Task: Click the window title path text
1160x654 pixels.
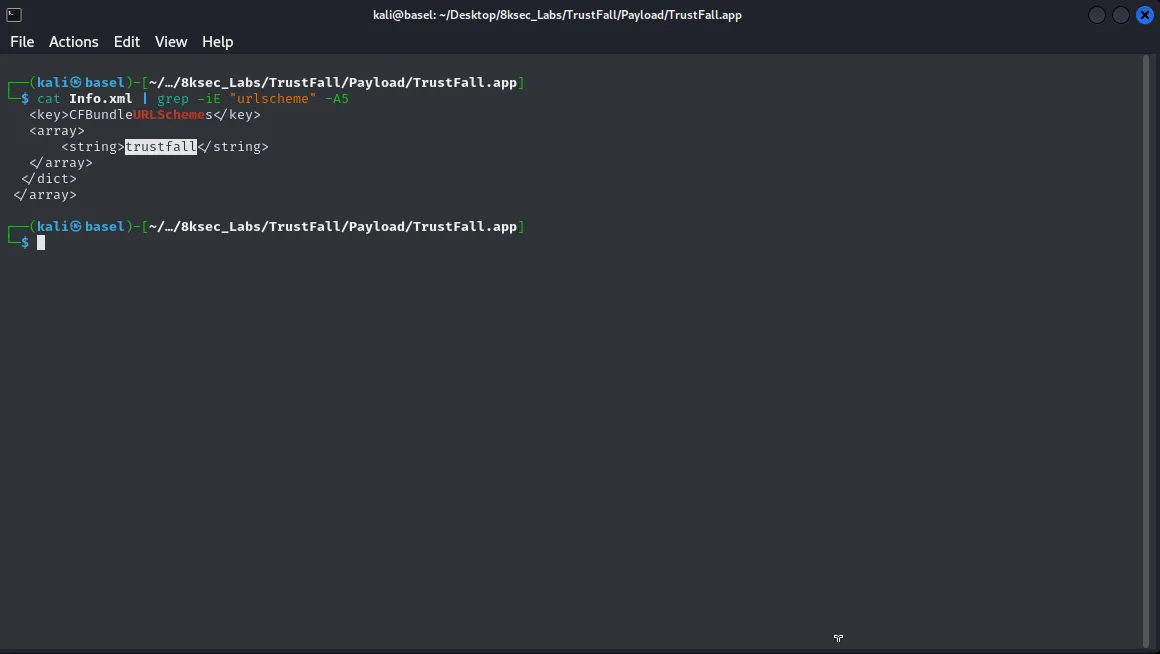Action: pos(557,15)
